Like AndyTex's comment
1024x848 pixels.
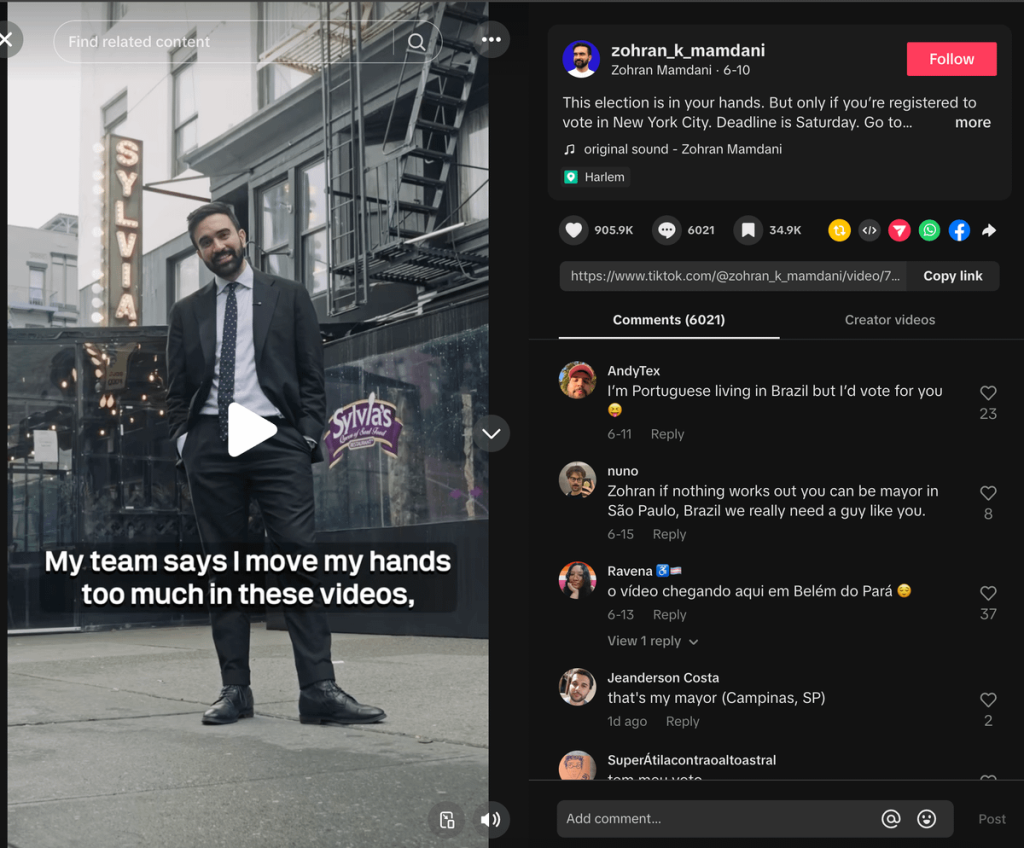988,393
